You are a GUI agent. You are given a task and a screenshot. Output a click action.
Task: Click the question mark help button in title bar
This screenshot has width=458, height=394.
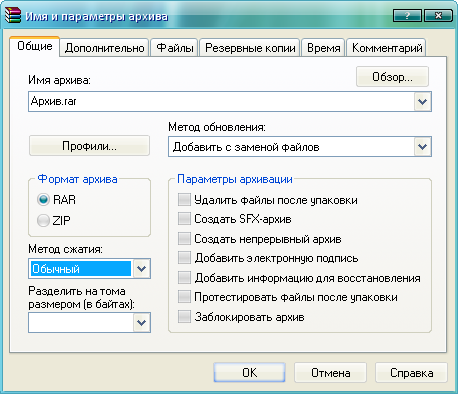[407, 15]
